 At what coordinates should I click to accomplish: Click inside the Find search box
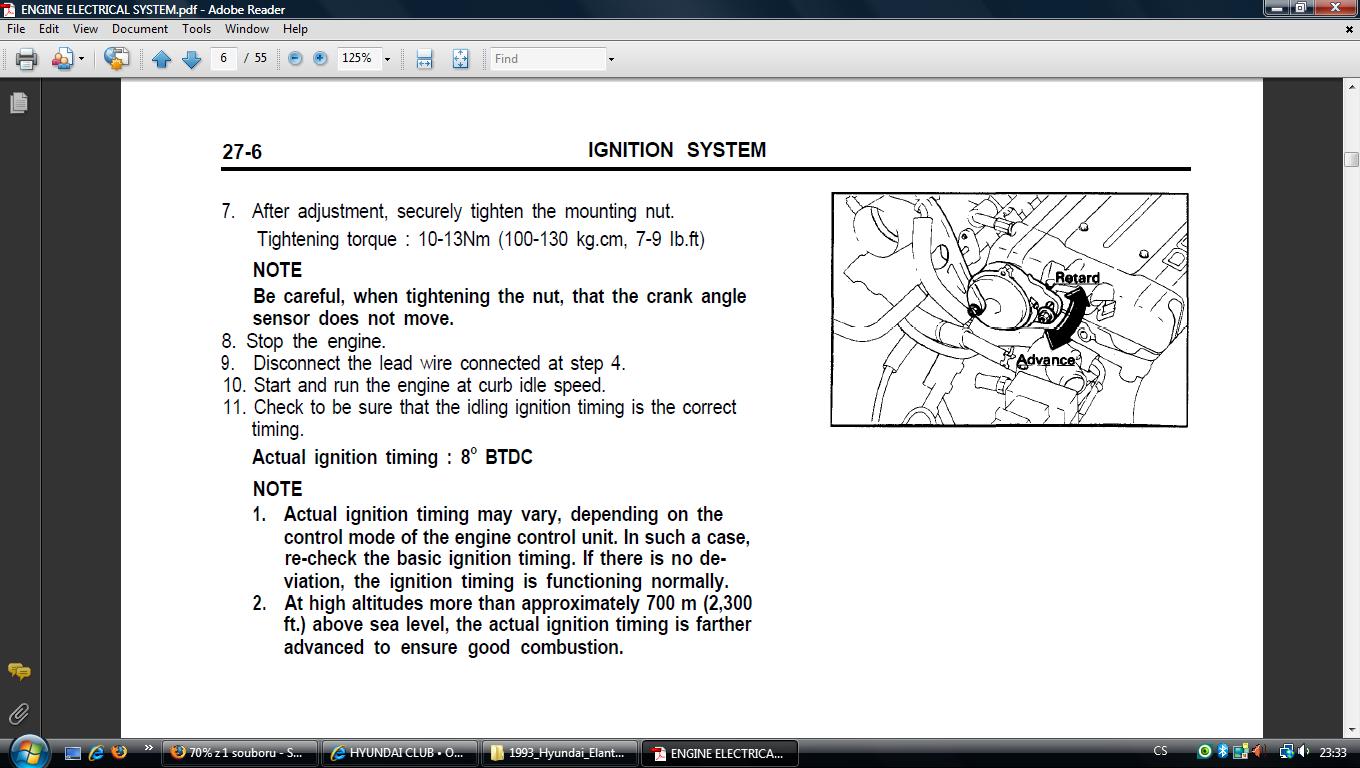pos(547,58)
